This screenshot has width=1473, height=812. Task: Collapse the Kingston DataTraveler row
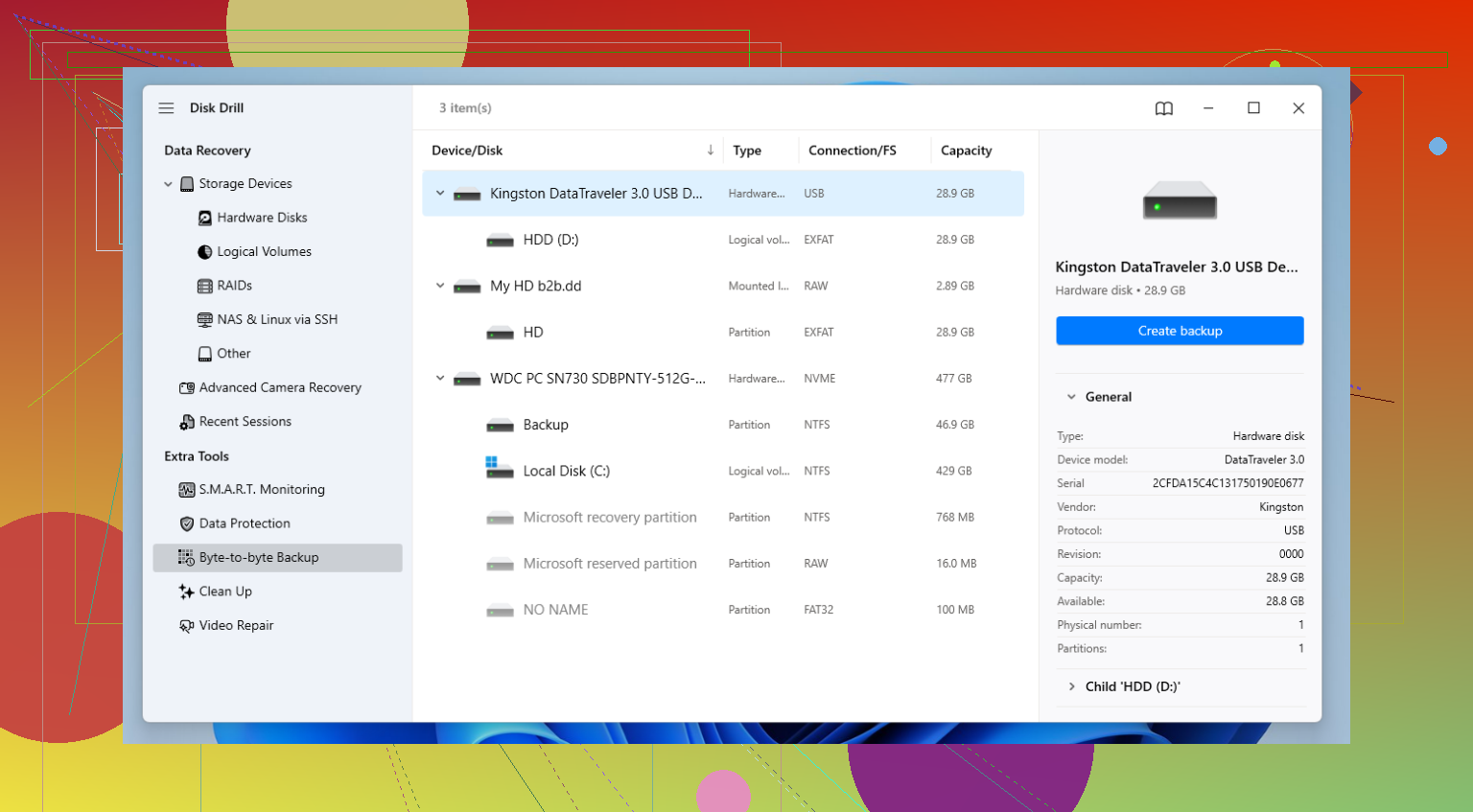[x=440, y=194]
